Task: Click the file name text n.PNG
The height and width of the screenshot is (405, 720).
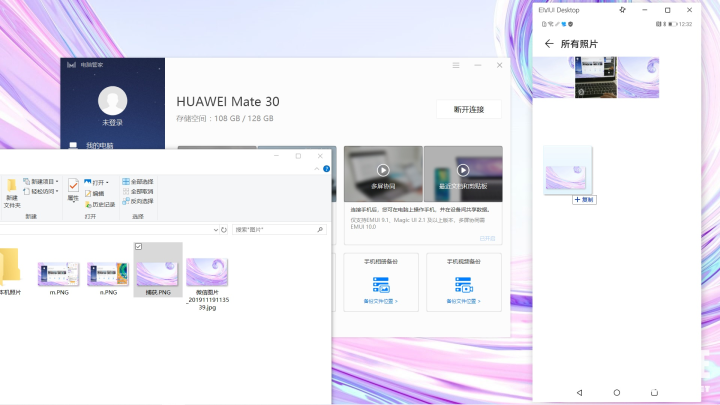Action: pos(108,292)
